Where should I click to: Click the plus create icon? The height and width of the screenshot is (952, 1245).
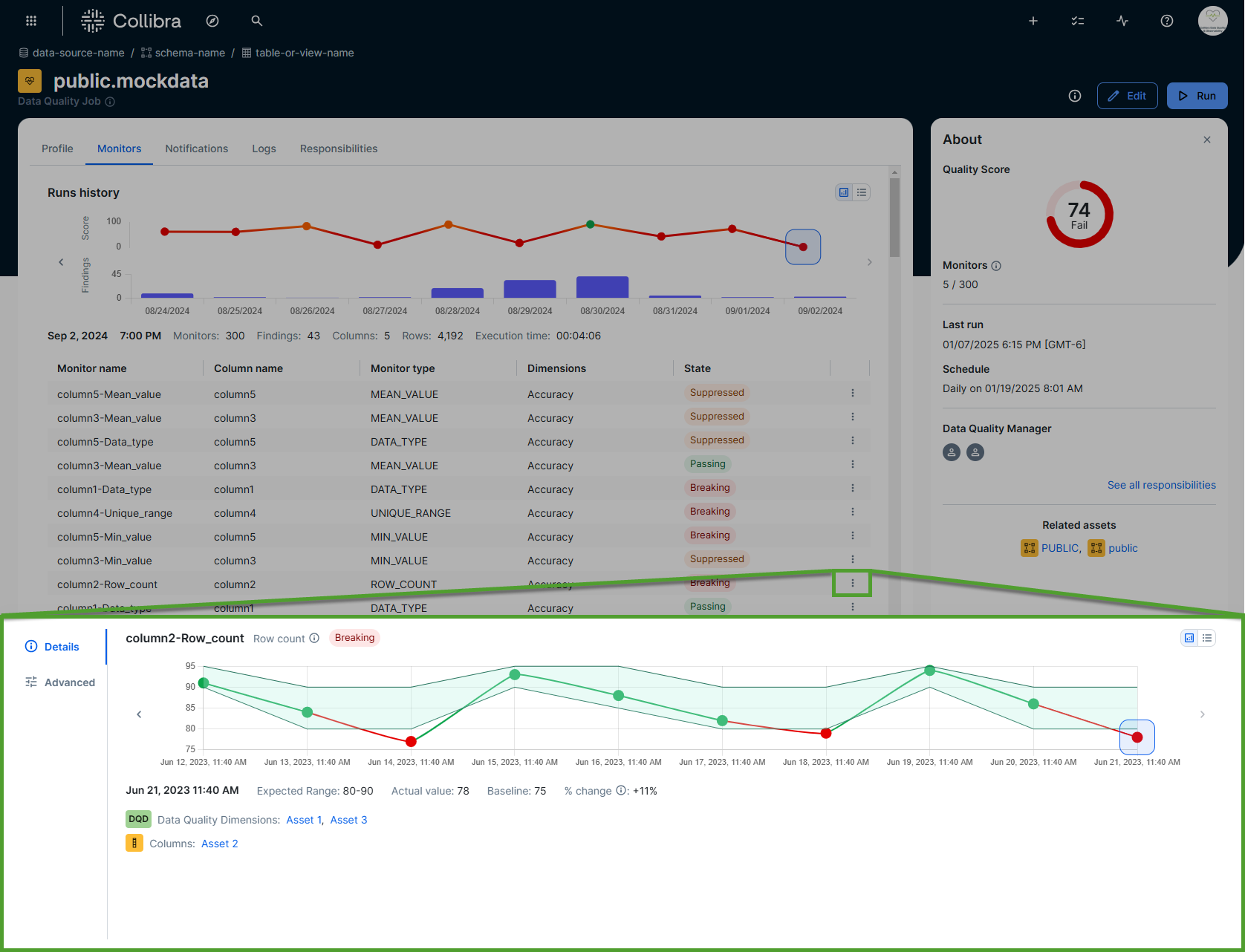[1033, 21]
